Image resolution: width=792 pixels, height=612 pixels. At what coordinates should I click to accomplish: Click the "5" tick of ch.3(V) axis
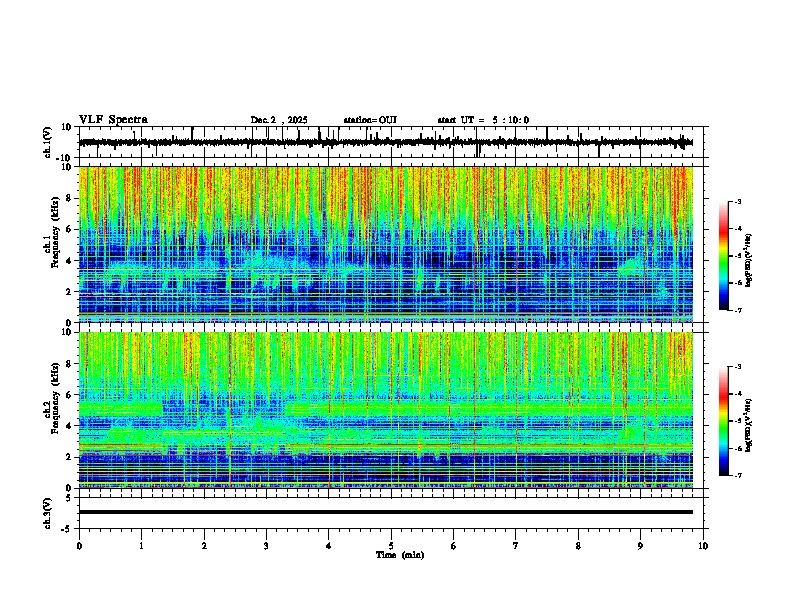coord(69,497)
